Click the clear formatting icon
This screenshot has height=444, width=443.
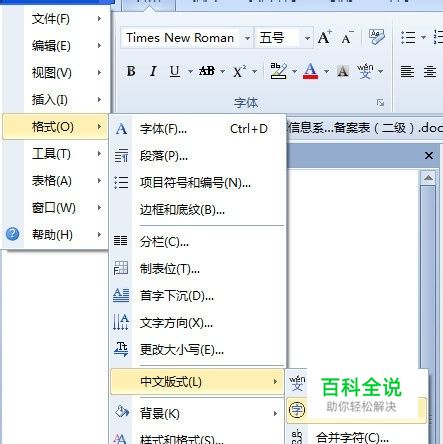click(377, 37)
